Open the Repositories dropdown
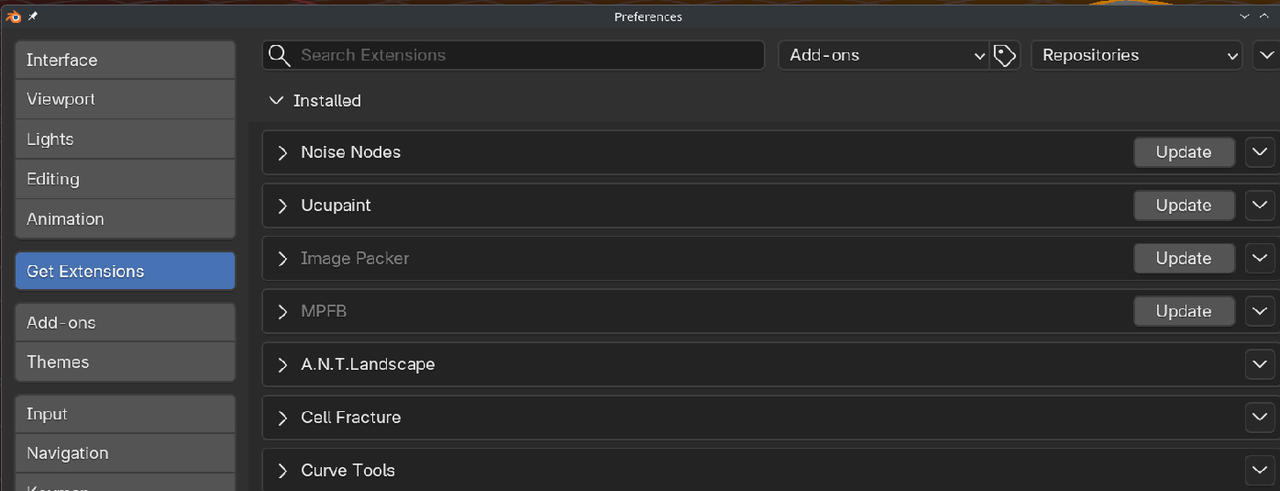This screenshot has width=1280, height=491. 1137,55
